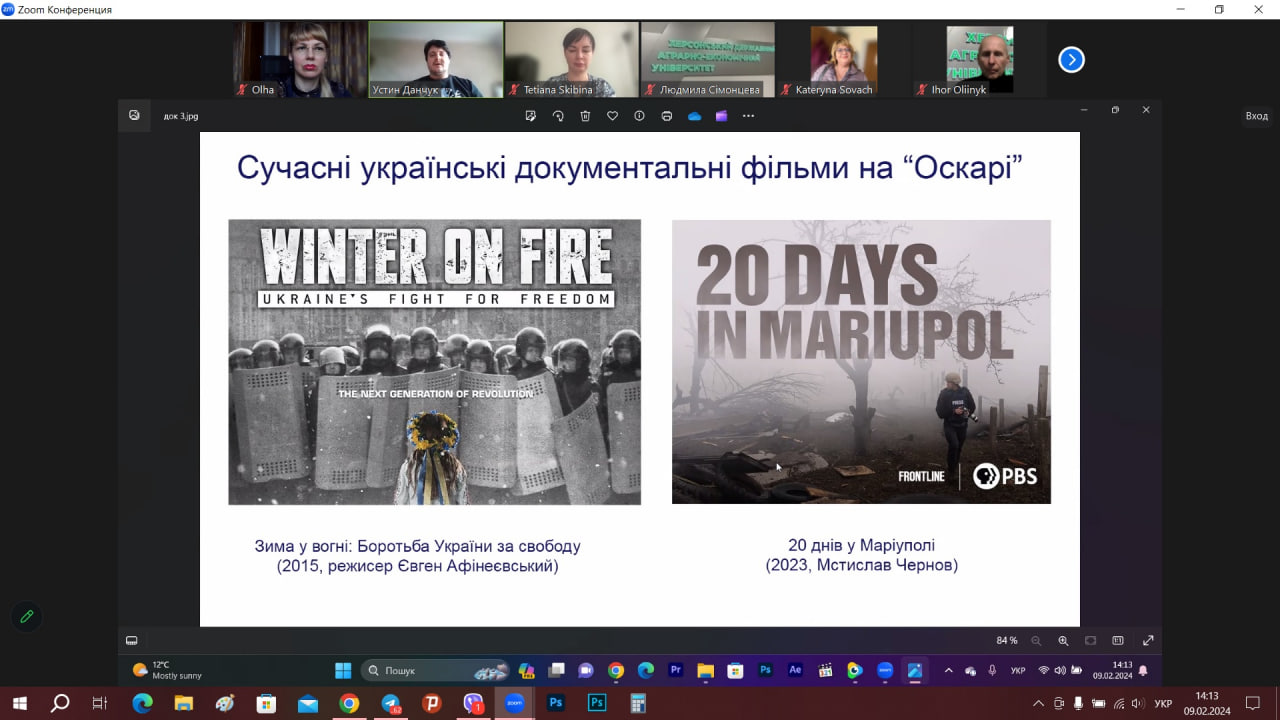Open the OneDrive cloud icon in Photos
This screenshot has width=1280, height=720.
[694, 116]
